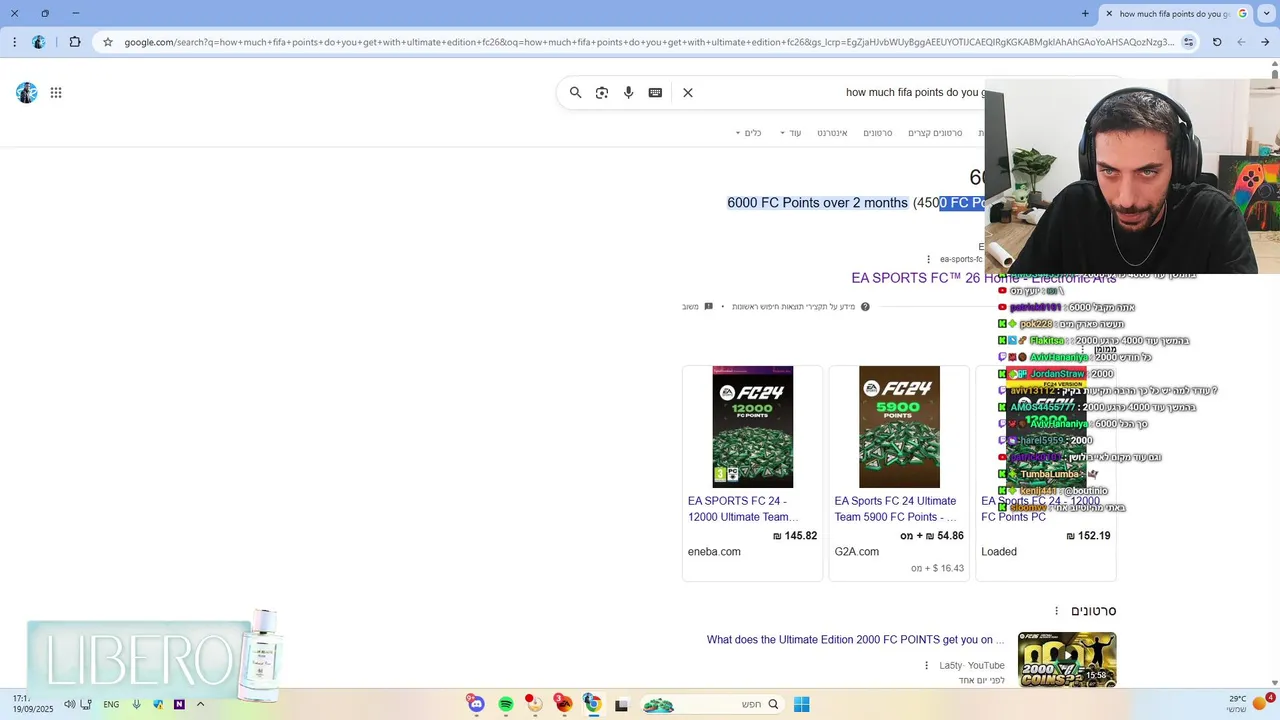Click the featured snippets info help icon
1280x720 pixels.
tap(865, 307)
